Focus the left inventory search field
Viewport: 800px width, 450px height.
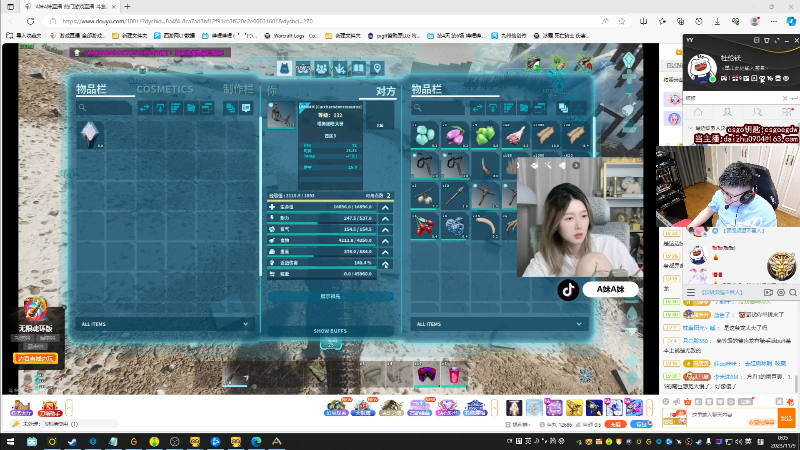[104, 108]
